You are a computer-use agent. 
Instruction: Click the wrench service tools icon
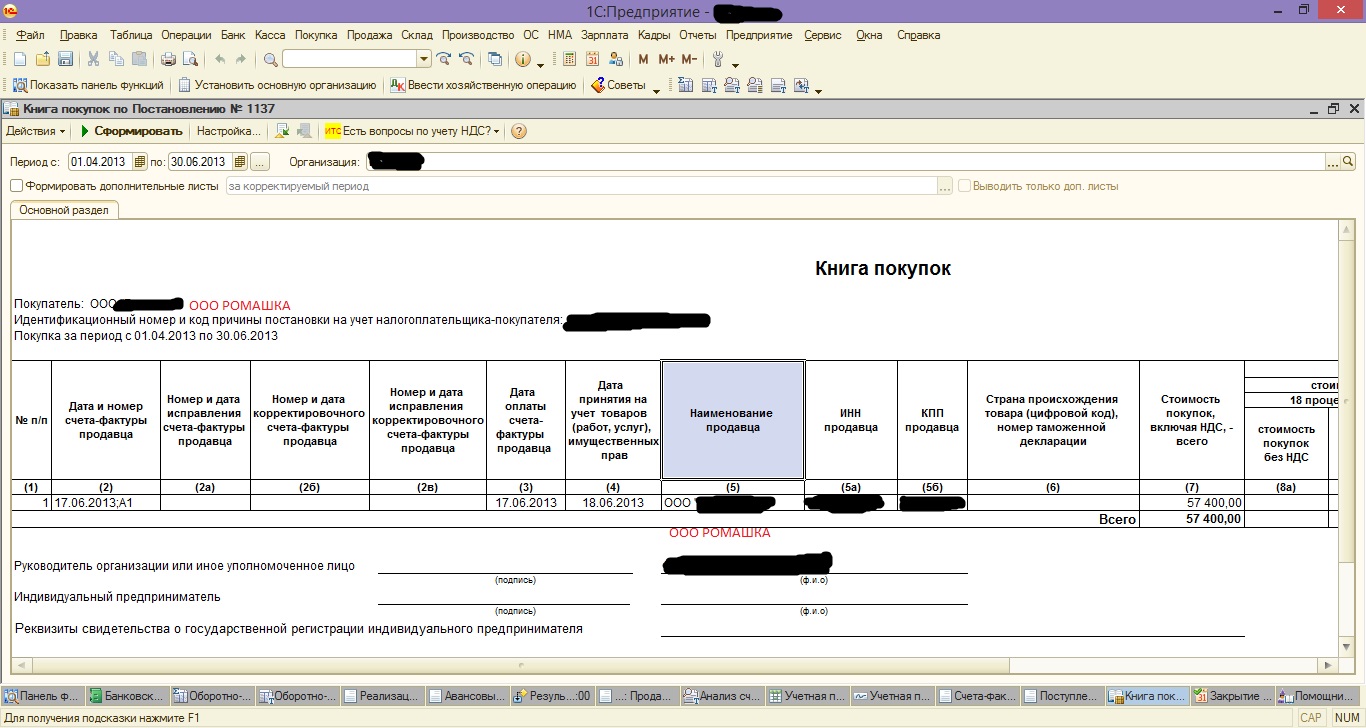click(x=717, y=60)
